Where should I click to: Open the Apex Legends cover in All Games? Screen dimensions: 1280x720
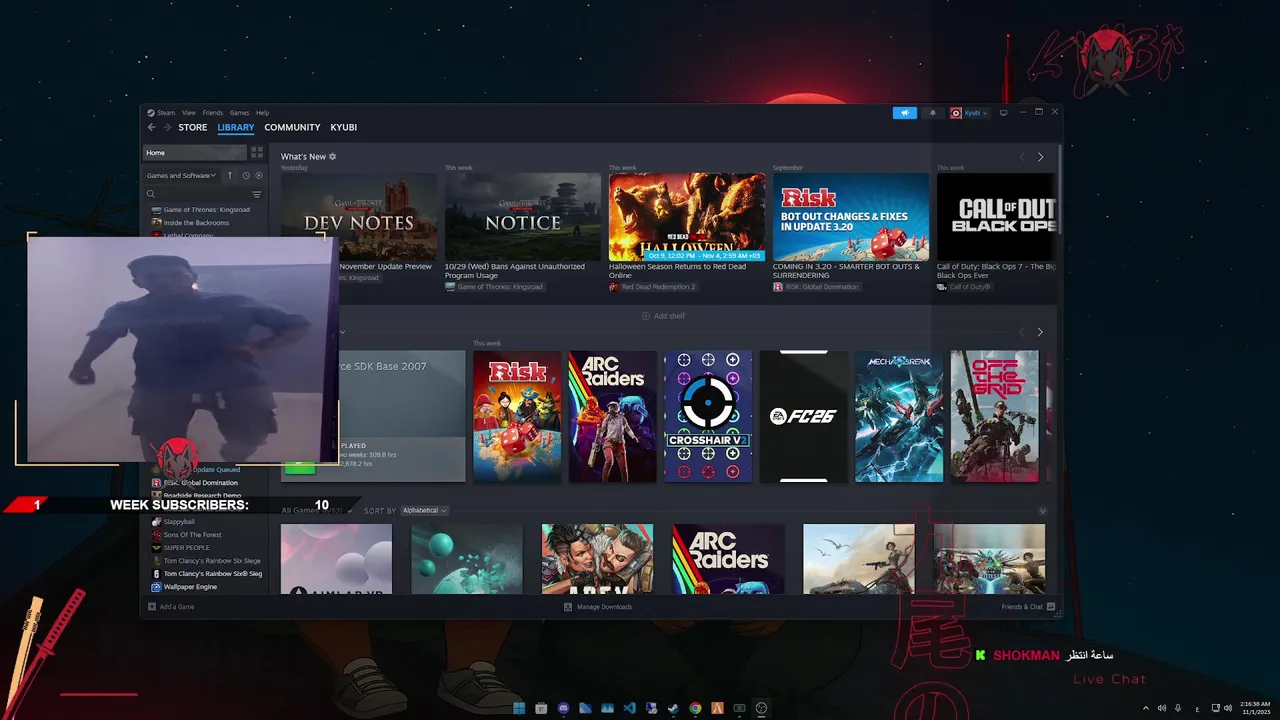click(x=598, y=559)
